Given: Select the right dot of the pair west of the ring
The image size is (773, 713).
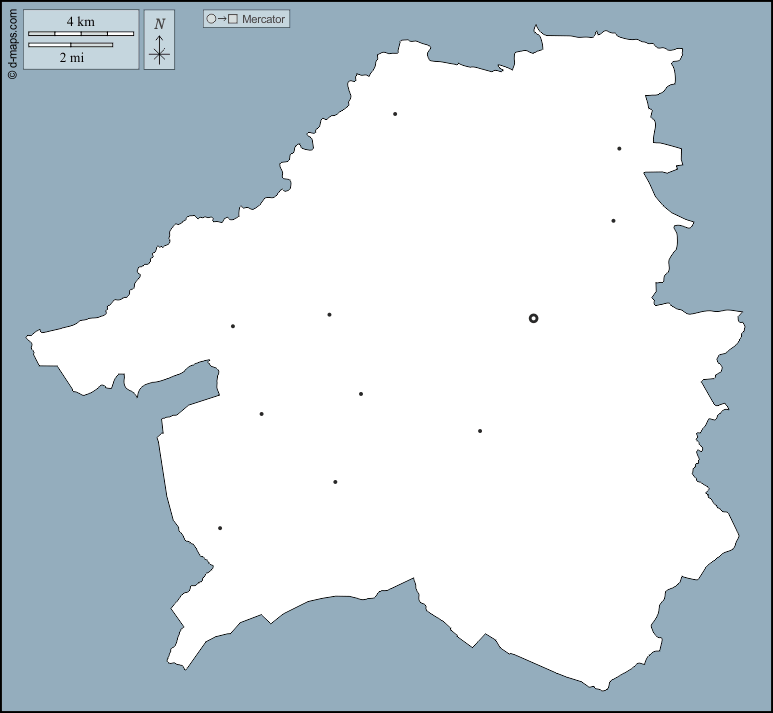Looking at the screenshot, I should coord(329,315).
